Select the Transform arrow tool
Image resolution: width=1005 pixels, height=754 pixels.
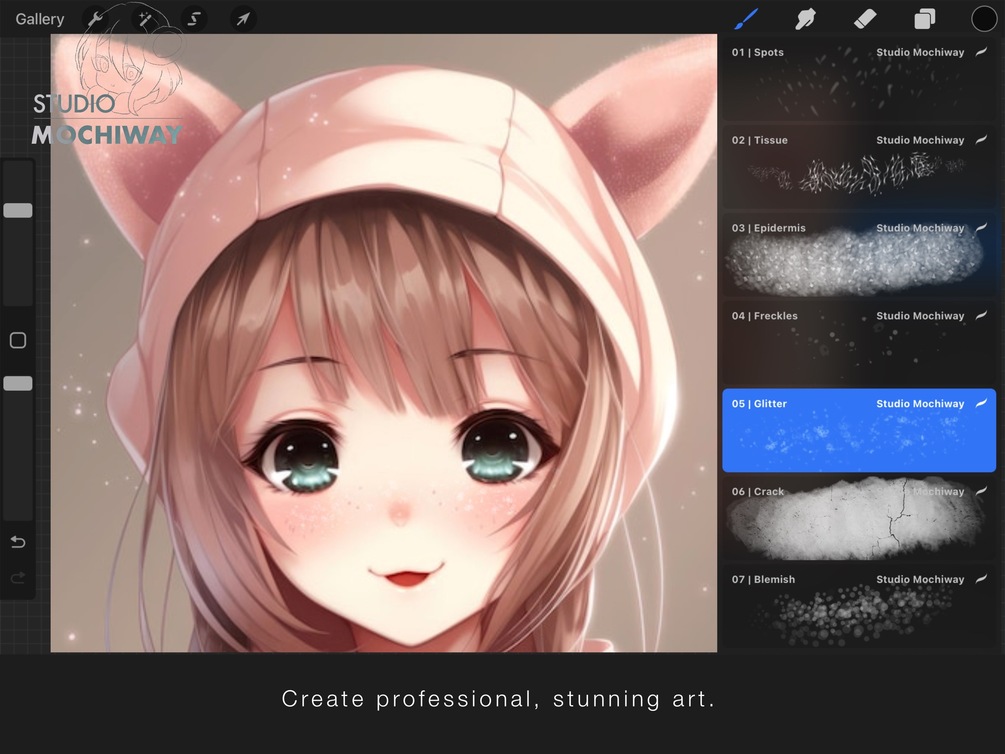(x=242, y=19)
